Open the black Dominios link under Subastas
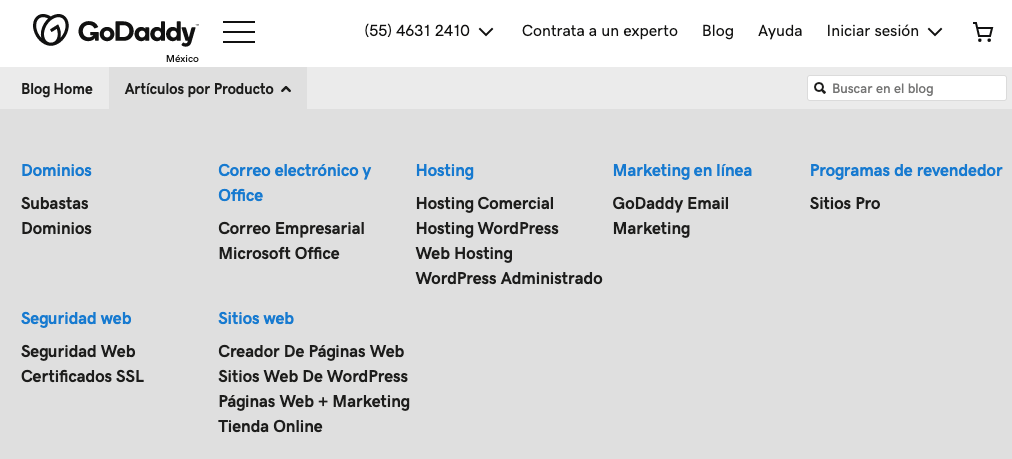 [56, 229]
